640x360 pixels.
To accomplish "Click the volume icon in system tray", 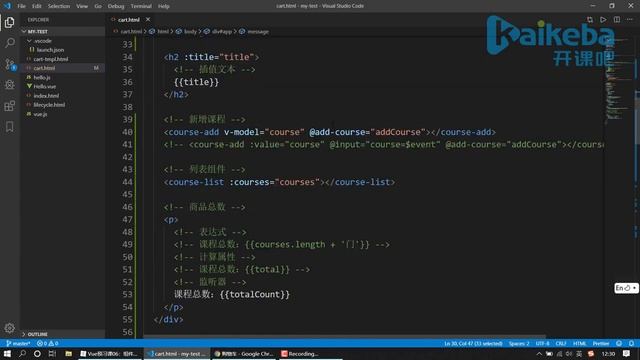I will pos(569,354).
